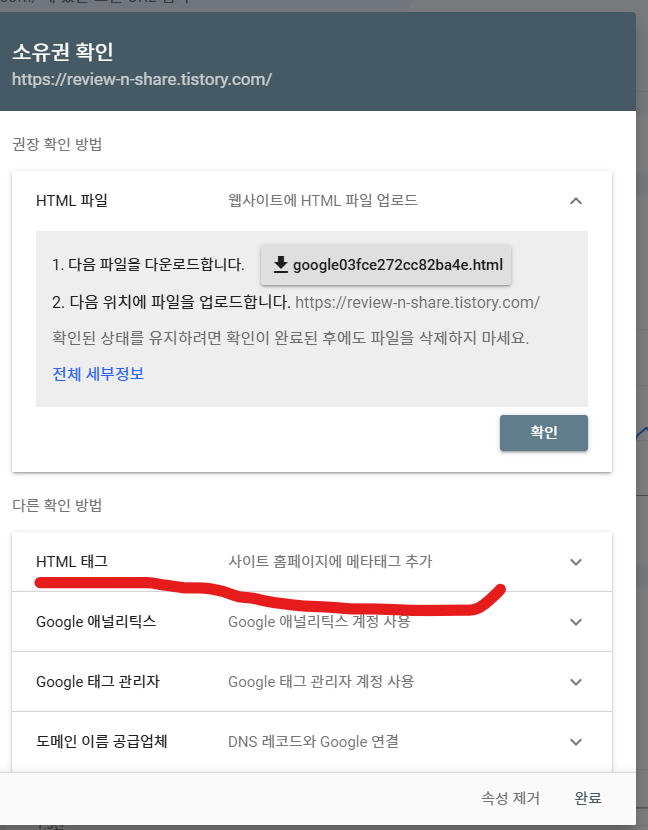The image size is (648, 830).
Task: Select the Google 태그 관리자 method label
Action: click(97, 681)
